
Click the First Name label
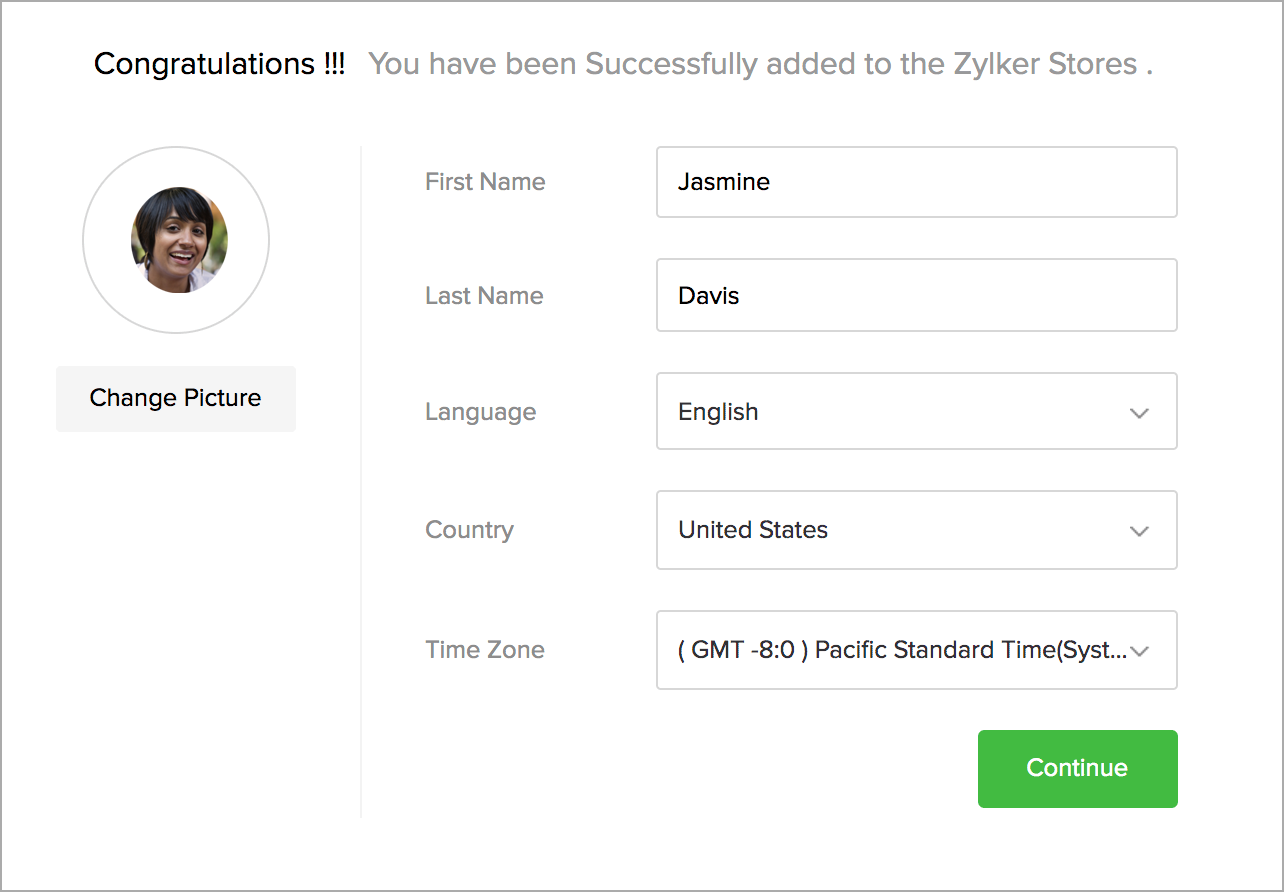coord(485,182)
